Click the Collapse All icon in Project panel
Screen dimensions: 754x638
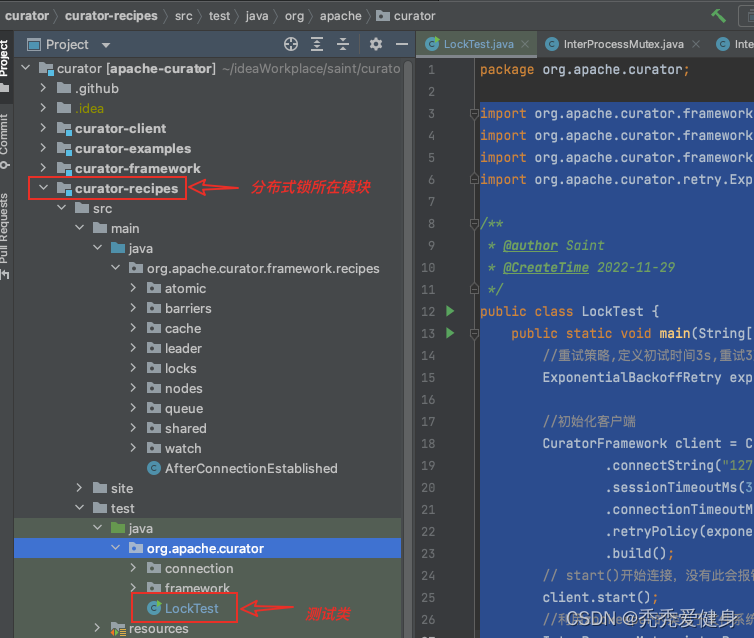[343, 44]
